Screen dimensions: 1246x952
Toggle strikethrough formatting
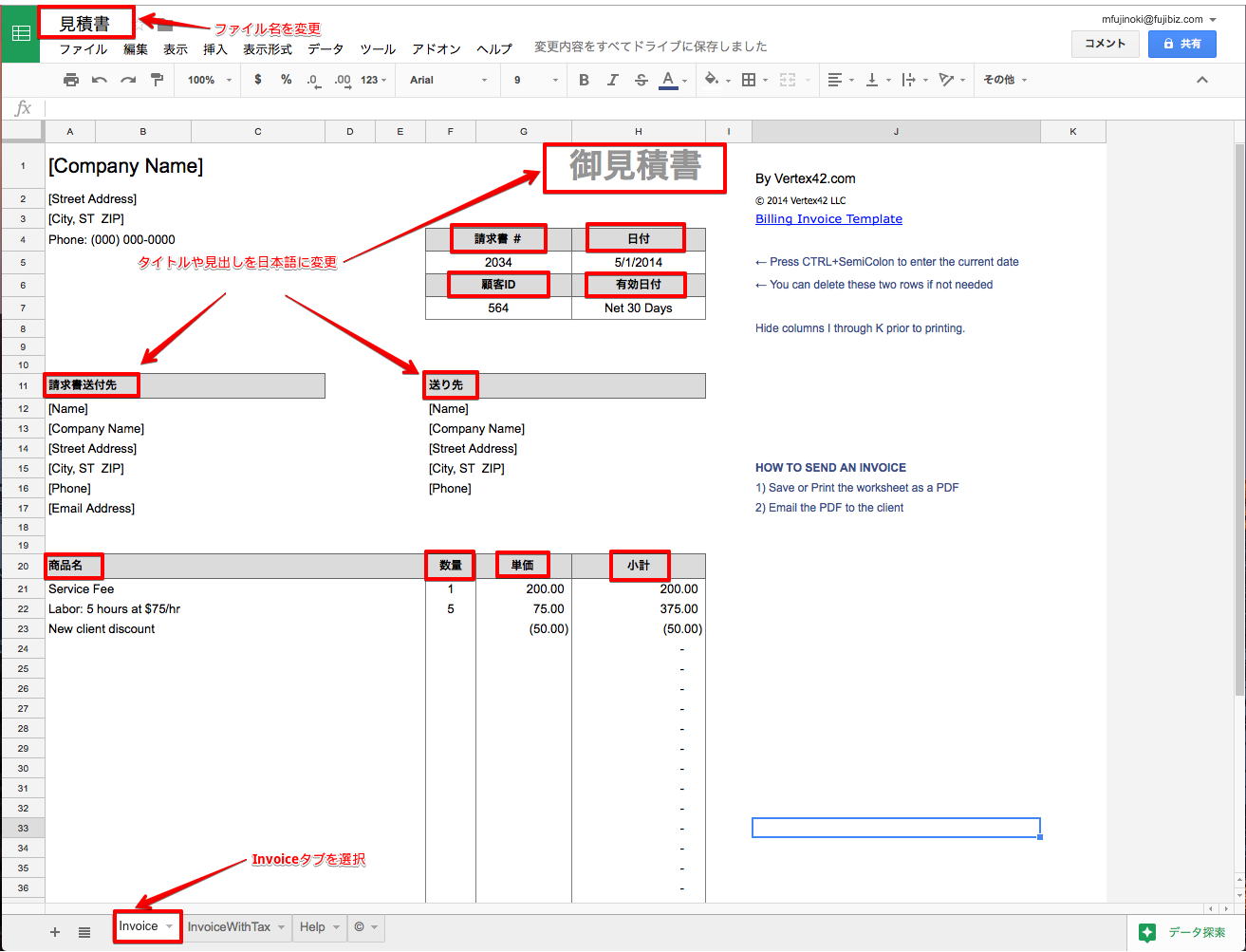[642, 81]
